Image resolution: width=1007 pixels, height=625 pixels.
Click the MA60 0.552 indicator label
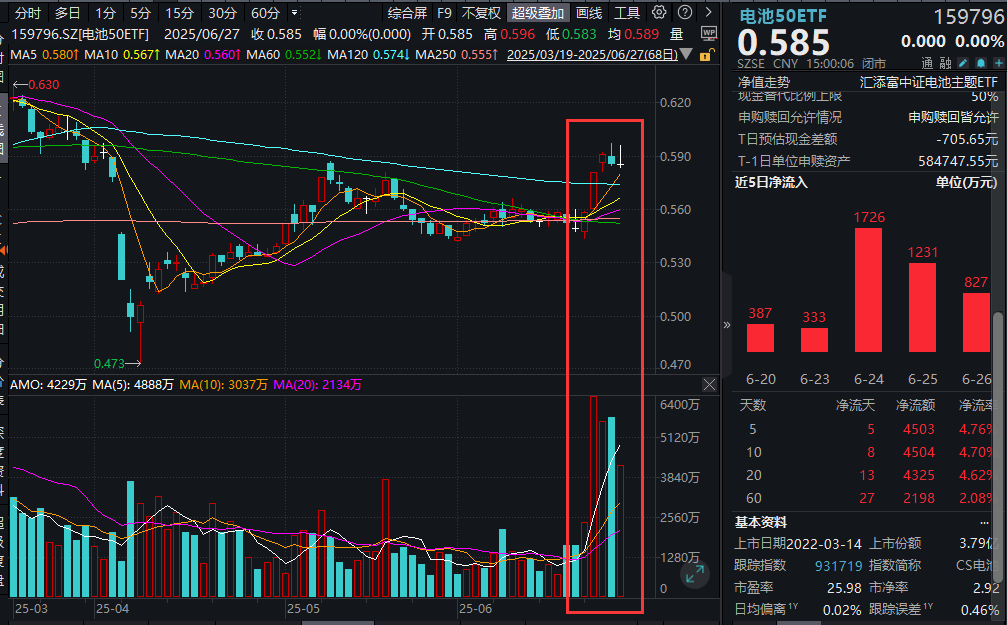tap(284, 55)
